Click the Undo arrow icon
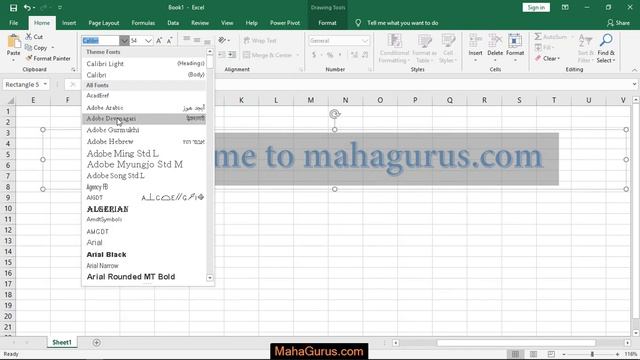Screen dimensions: 640x360 [x=27, y=7]
